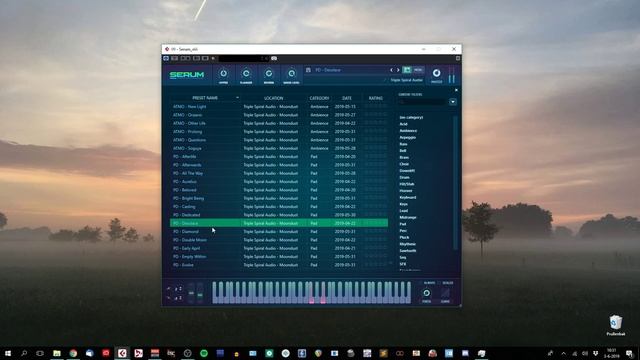Filter presets by Keyboard category

coord(408,197)
